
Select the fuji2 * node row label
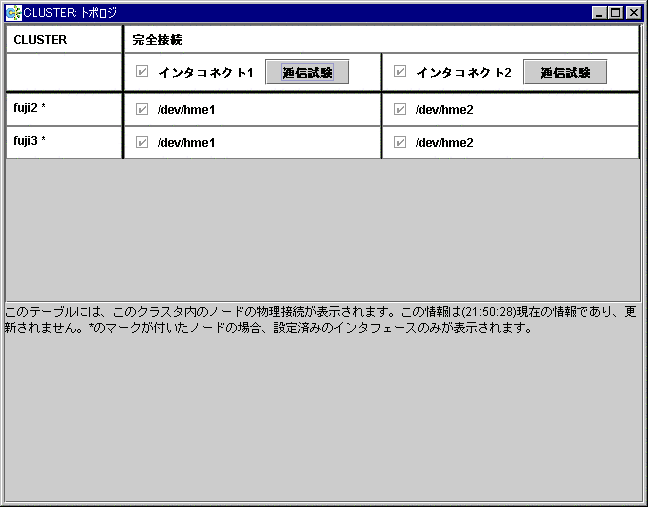(x=29, y=108)
